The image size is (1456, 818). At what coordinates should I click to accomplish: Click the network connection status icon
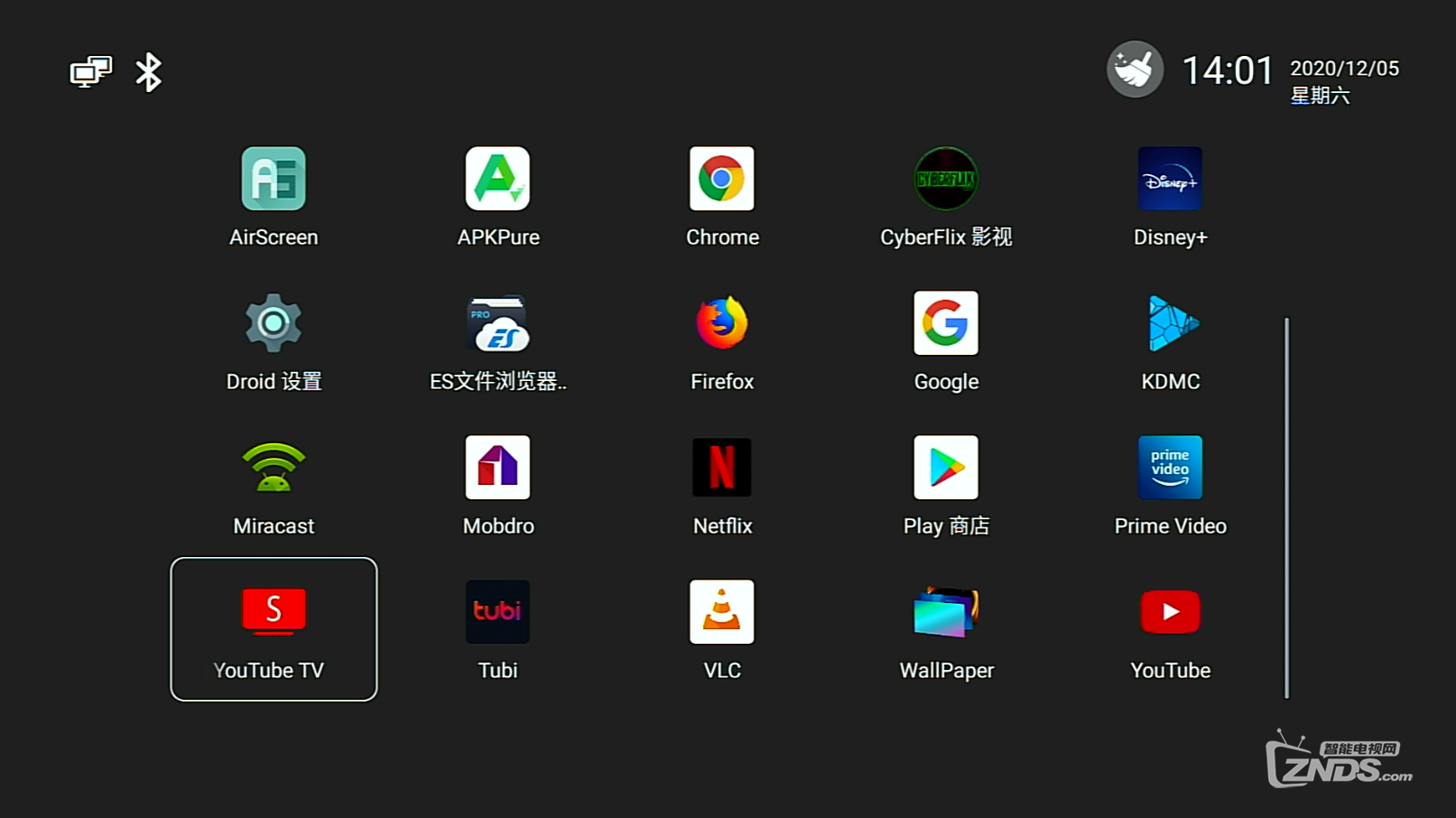coord(91,72)
